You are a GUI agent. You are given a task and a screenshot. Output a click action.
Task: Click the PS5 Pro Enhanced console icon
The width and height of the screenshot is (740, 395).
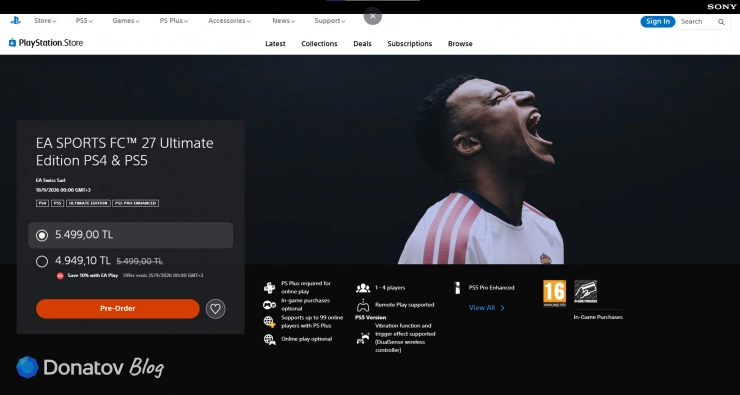tap(457, 288)
